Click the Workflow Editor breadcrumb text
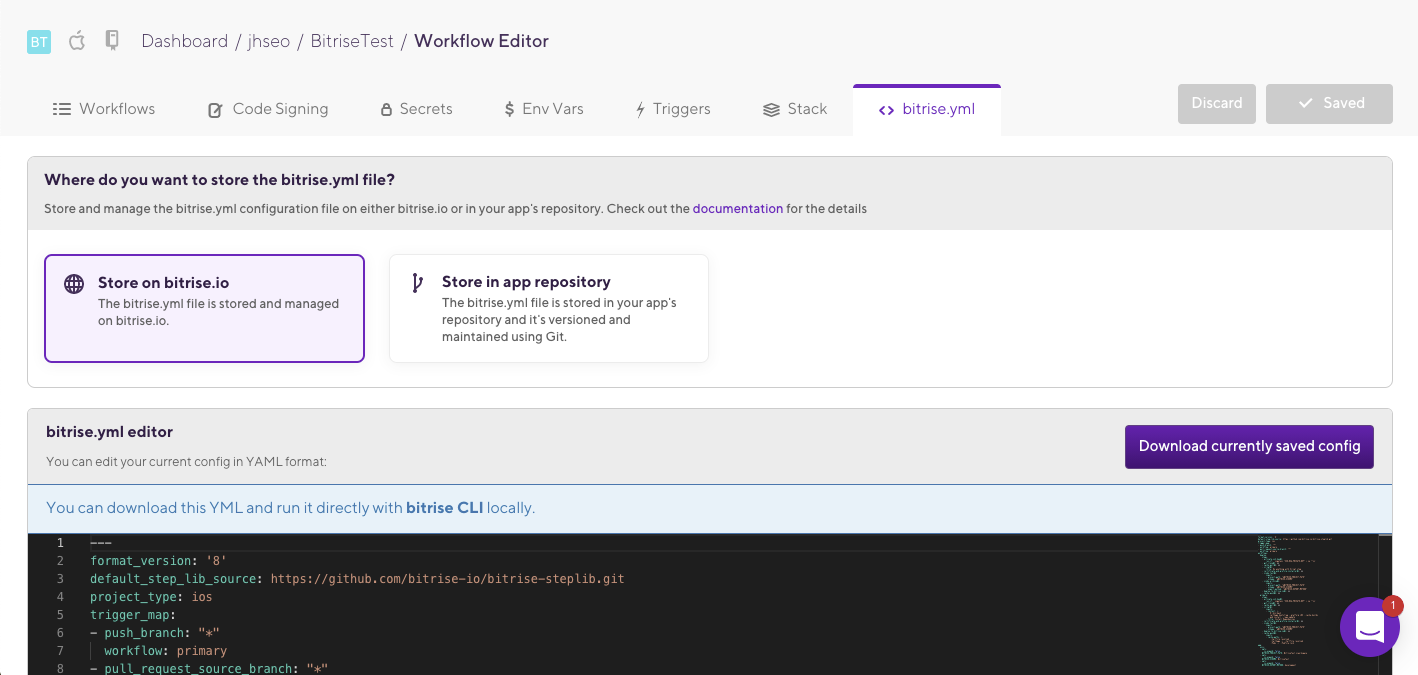 point(481,41)
